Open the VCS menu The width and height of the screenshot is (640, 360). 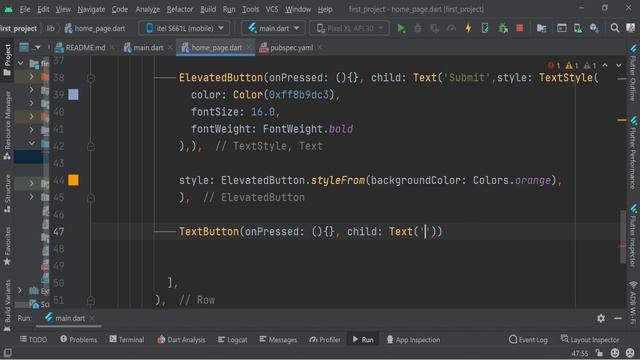click(x=272, y=9)
